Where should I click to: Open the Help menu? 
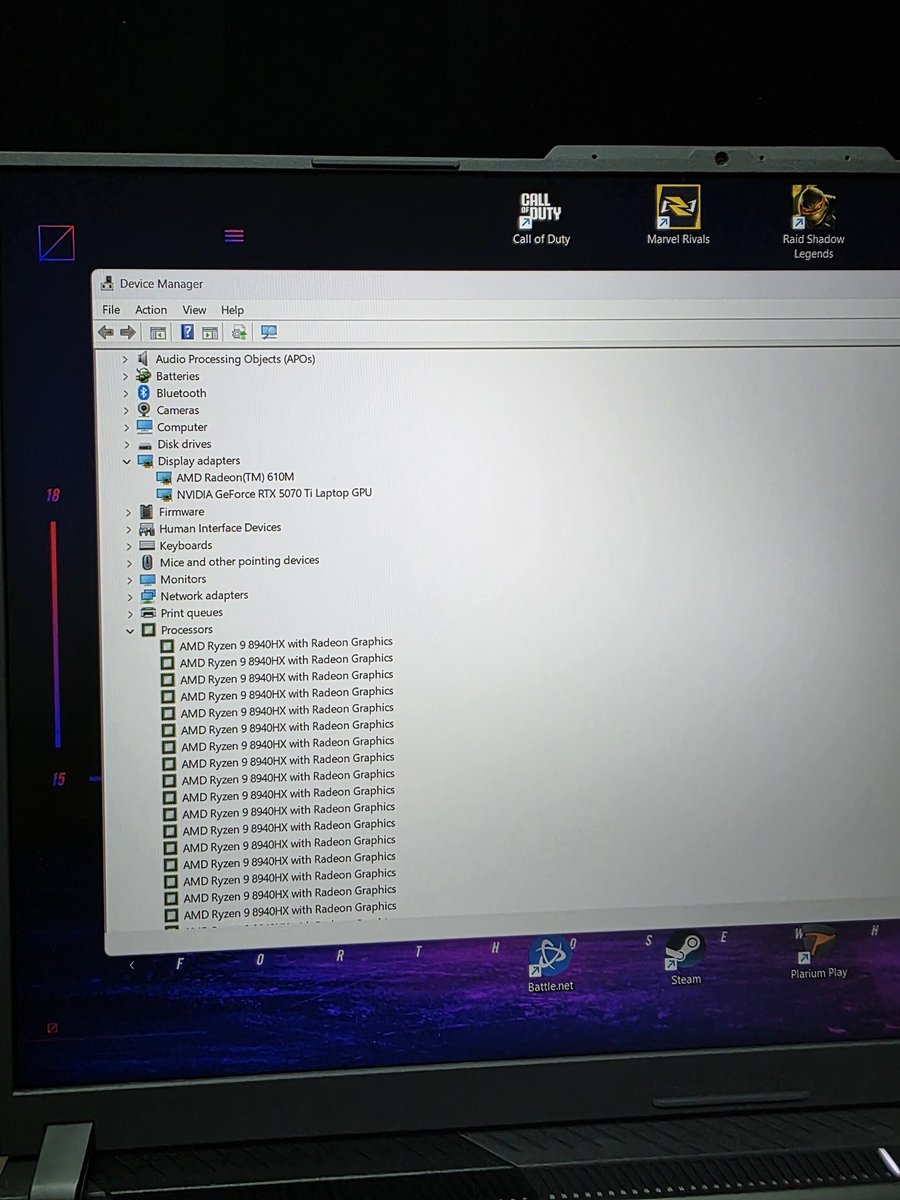coord(232,310)
